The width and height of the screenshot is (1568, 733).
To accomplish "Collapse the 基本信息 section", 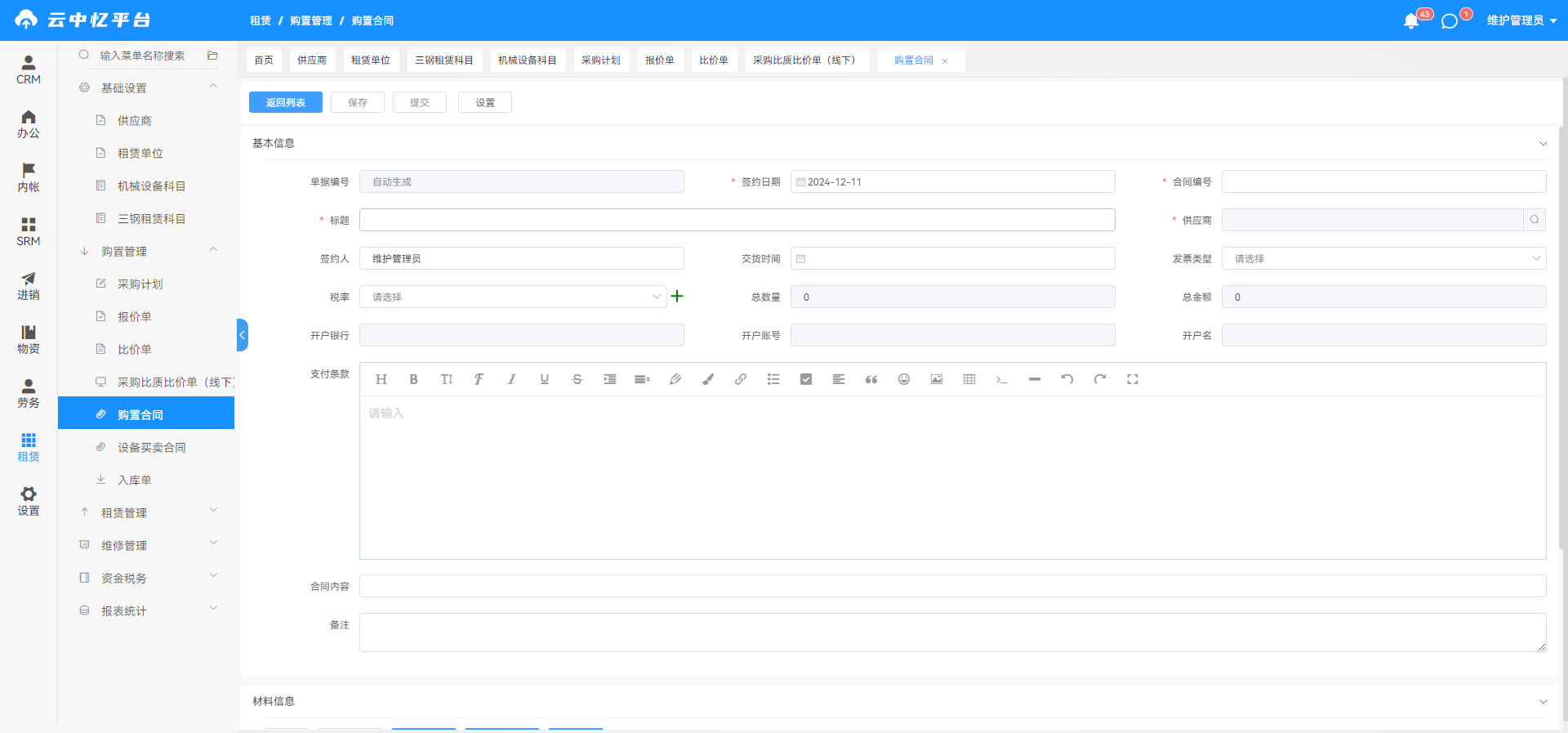I will 1543,143.
